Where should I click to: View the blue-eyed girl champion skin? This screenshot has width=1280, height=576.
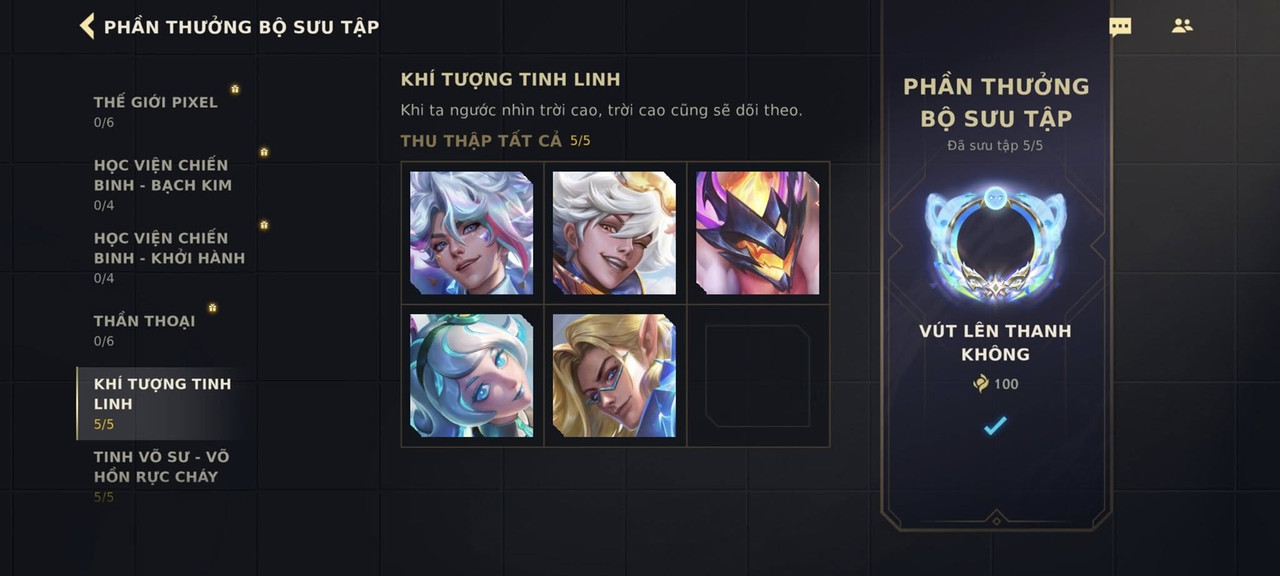coord(472,376)
